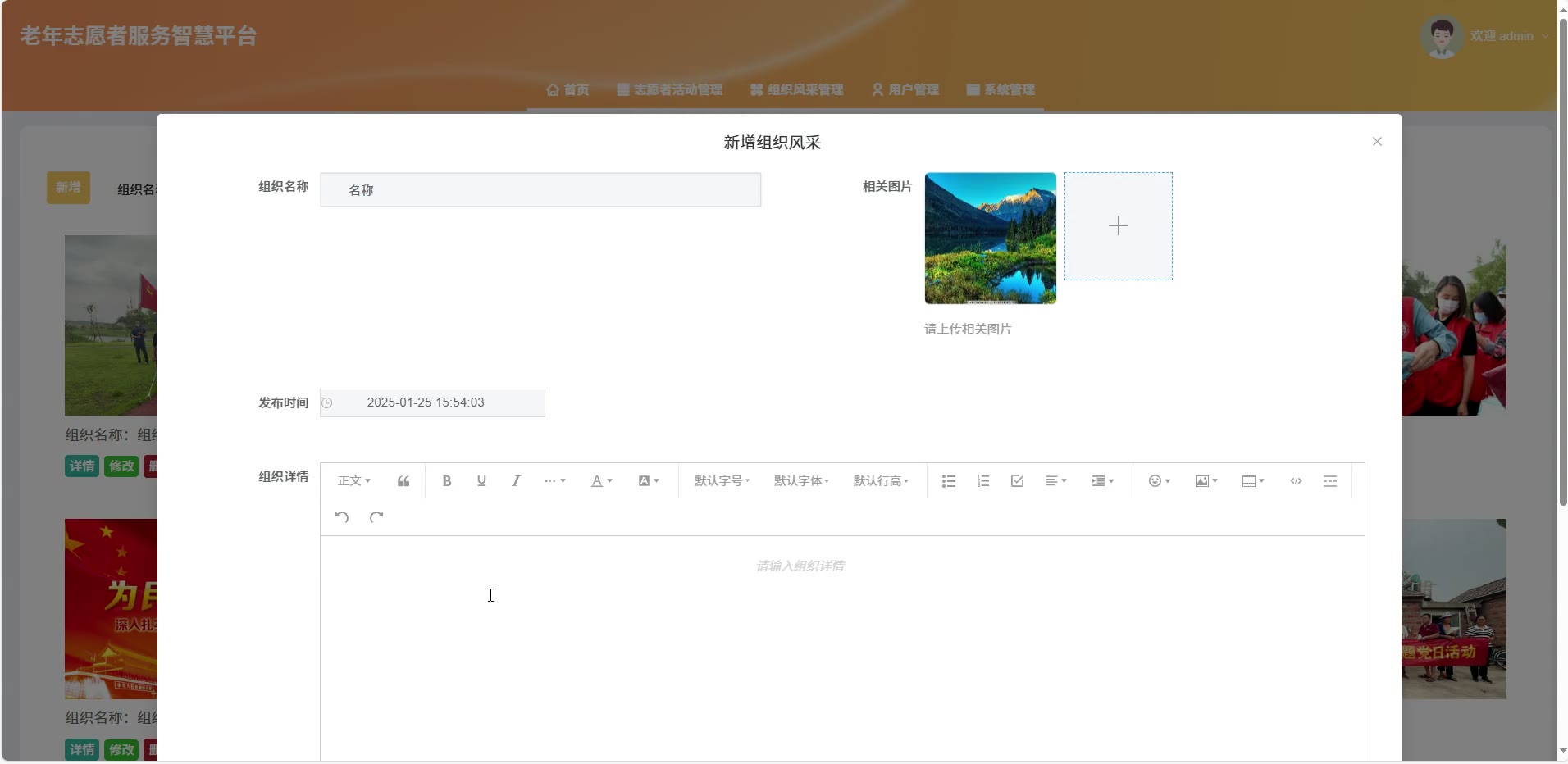Insert a todo checkbox item
Image resolution: width=1568 pixels, height=764 pixels.
tap(1018, 481)
